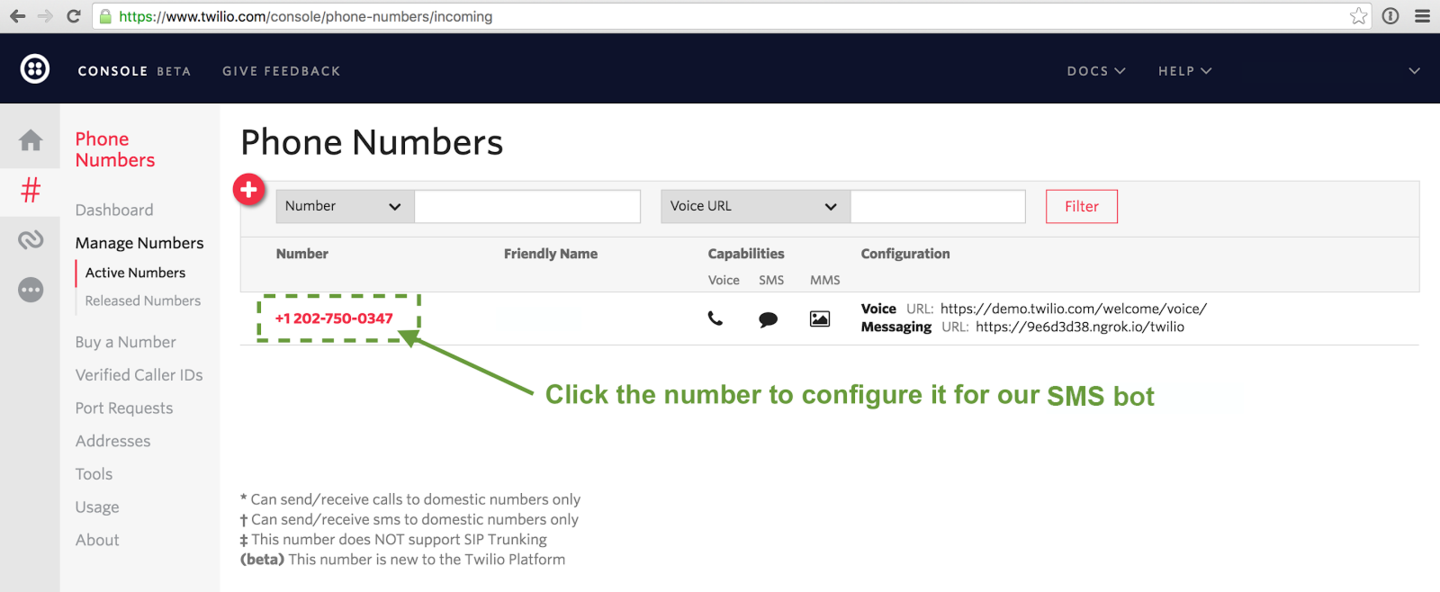Expand the HELP menu
The height and width of the screenshot is (592, 1440).
pyautogui.click(x=1185, y=71)
